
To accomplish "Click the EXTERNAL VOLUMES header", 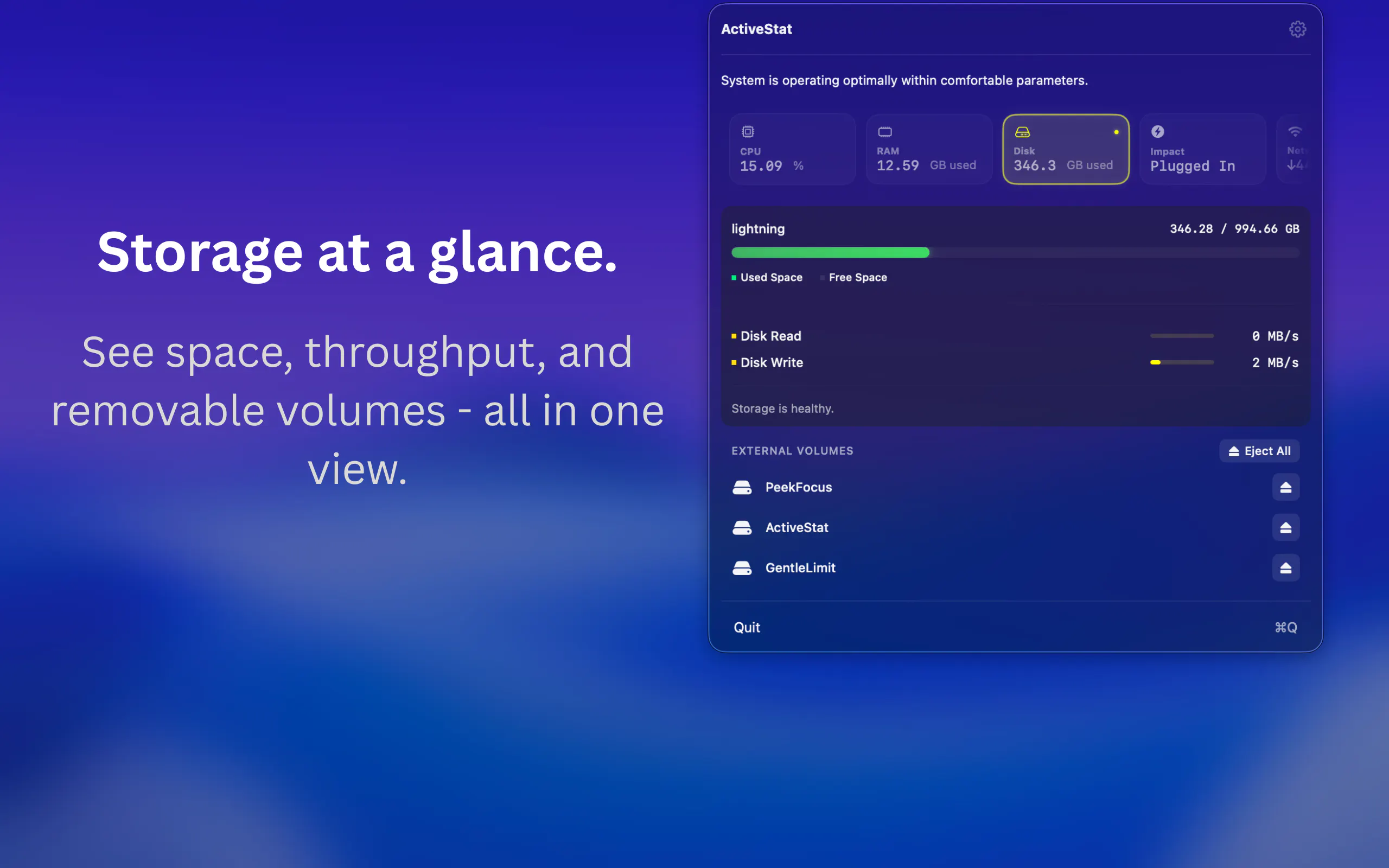I will click(792, 451).
